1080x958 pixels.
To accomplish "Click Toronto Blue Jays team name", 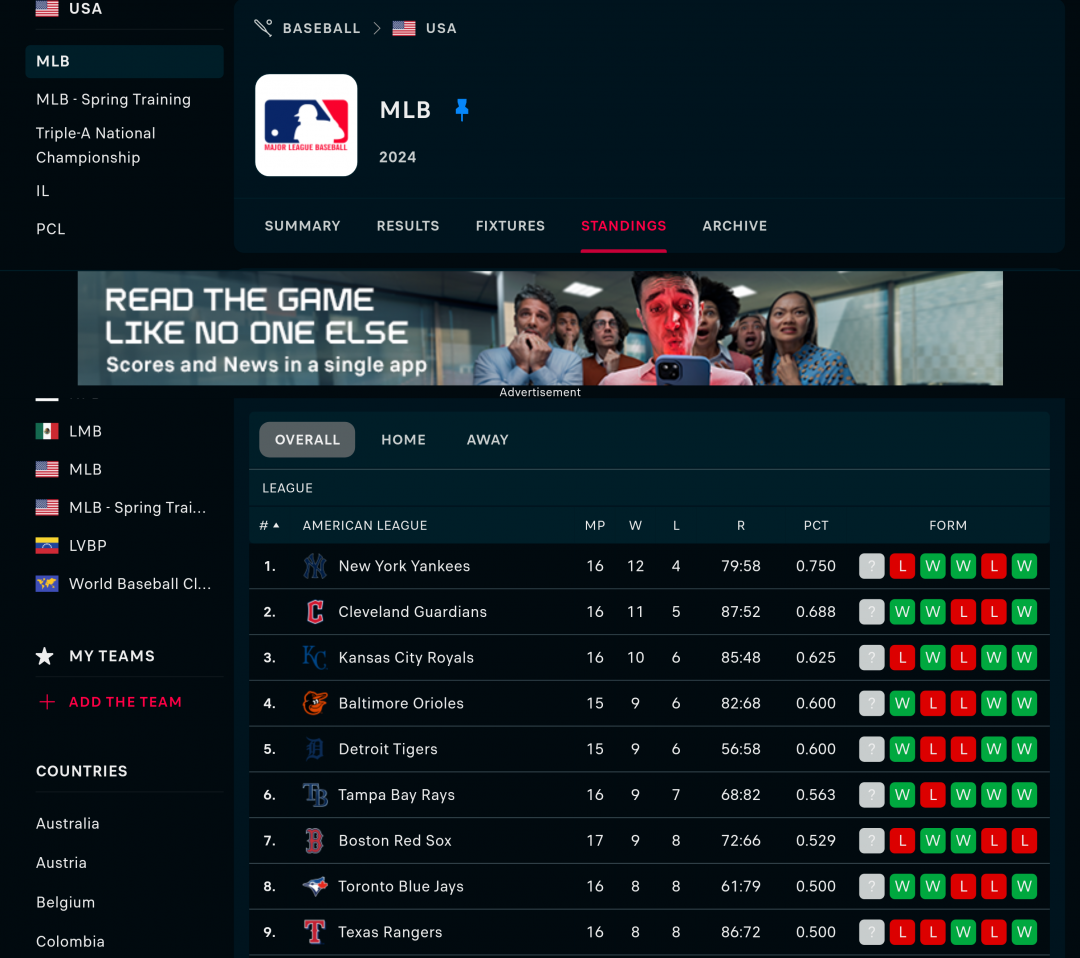I will pos(401,886).
